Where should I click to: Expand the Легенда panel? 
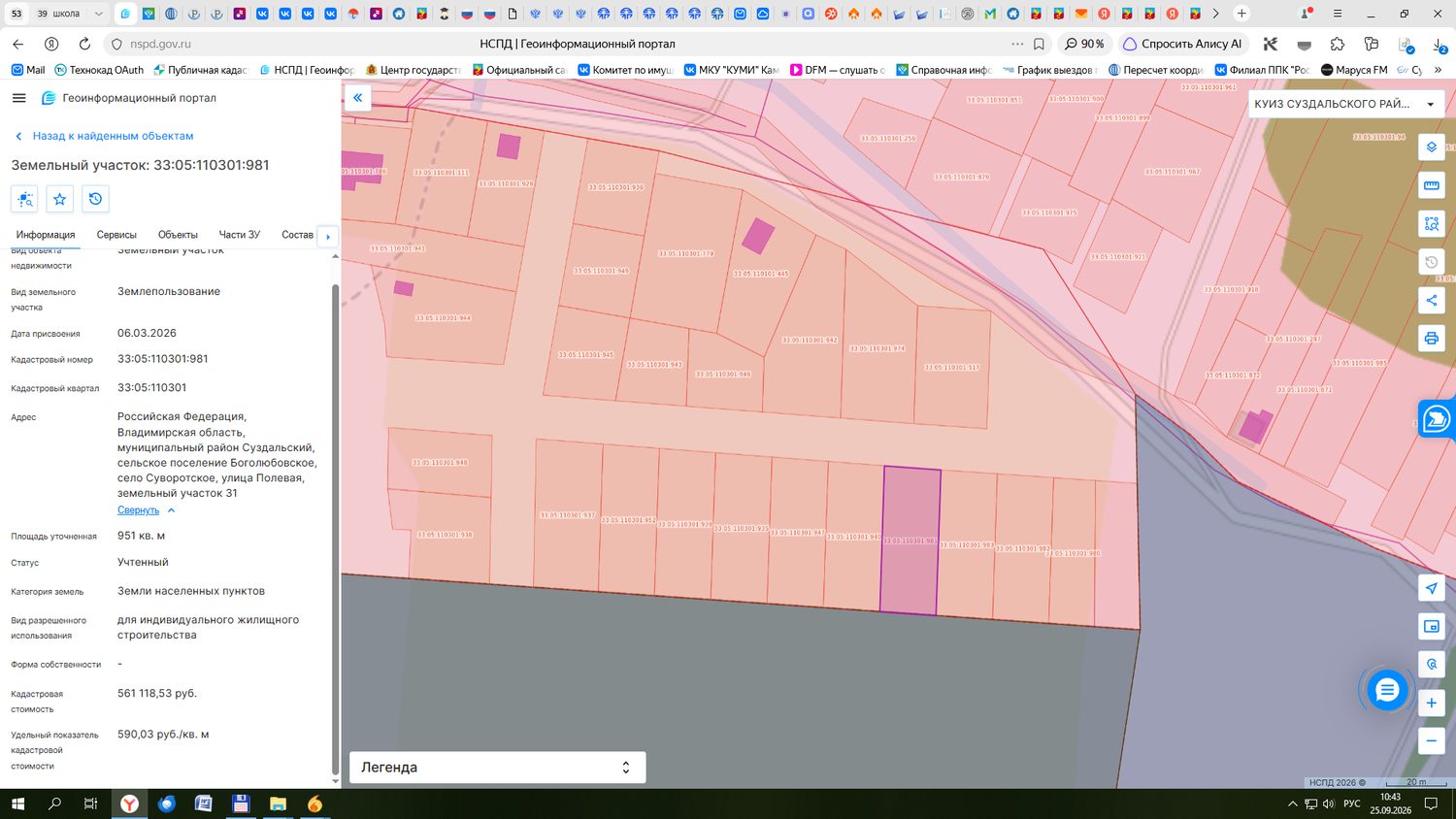pyautogui.click(x=497, y=767)
